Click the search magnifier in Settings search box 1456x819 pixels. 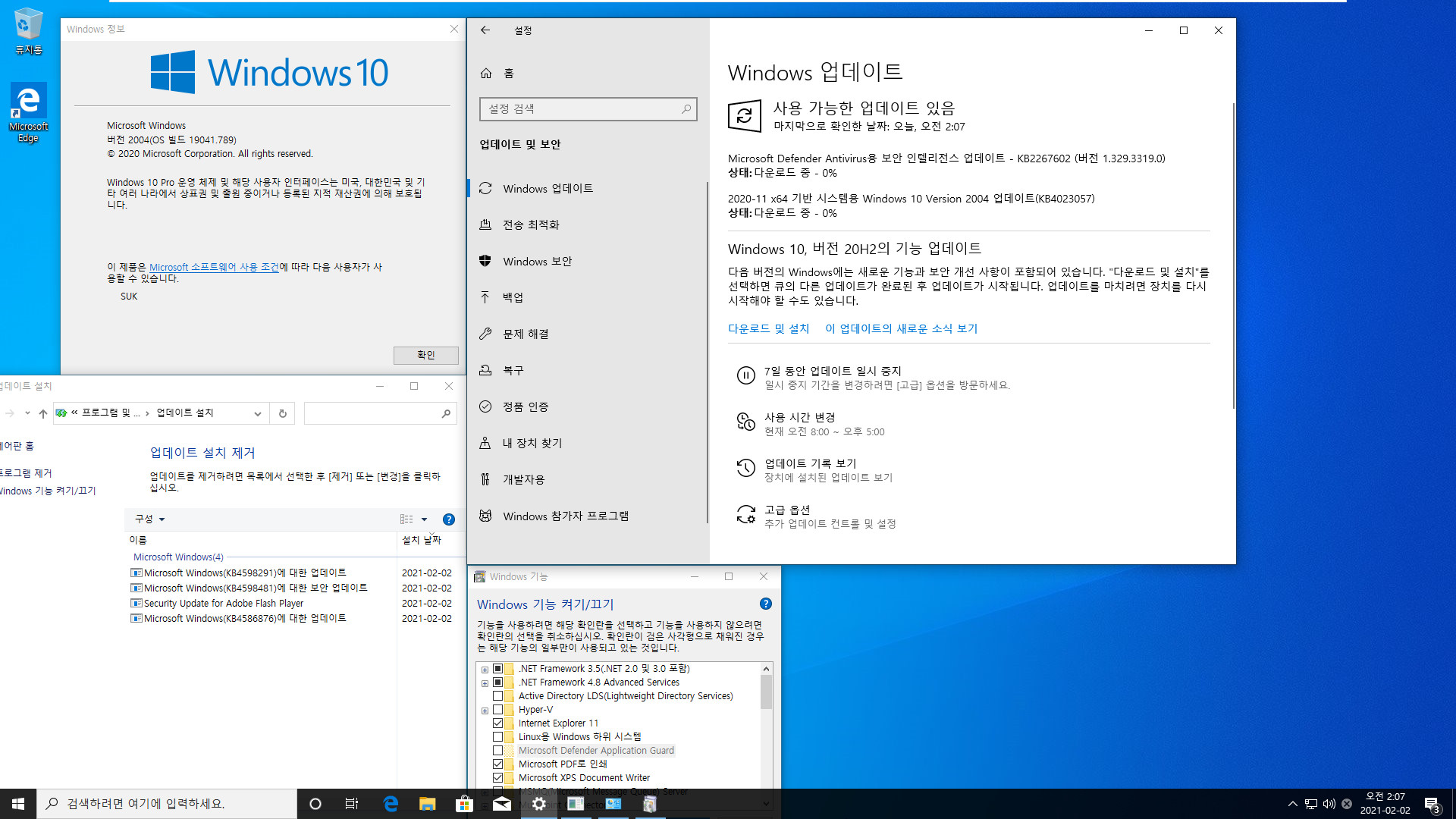click(686, 109)
